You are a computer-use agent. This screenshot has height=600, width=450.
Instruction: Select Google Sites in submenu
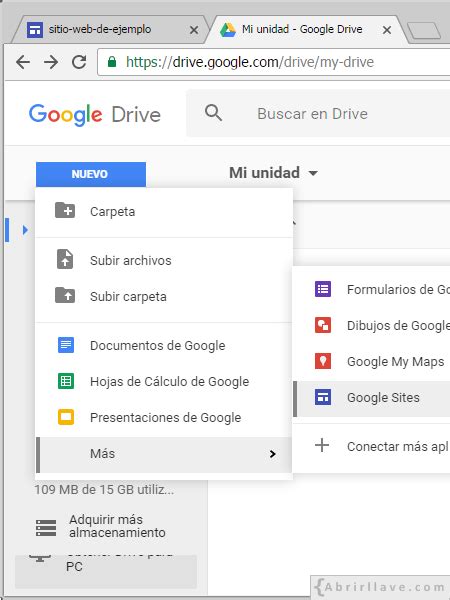click(372, 397)
